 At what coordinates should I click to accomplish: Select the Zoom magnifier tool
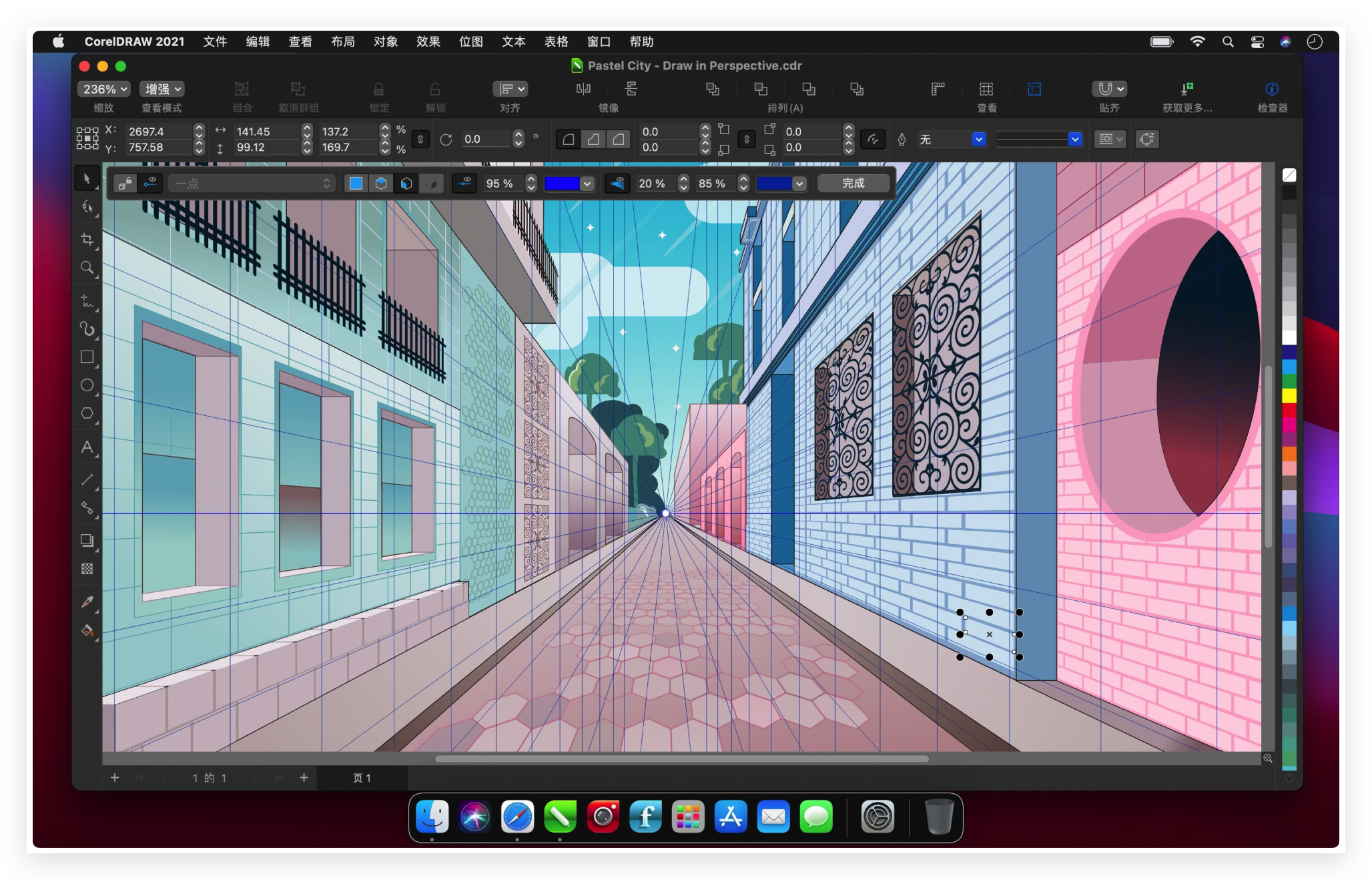coord(87,268)
